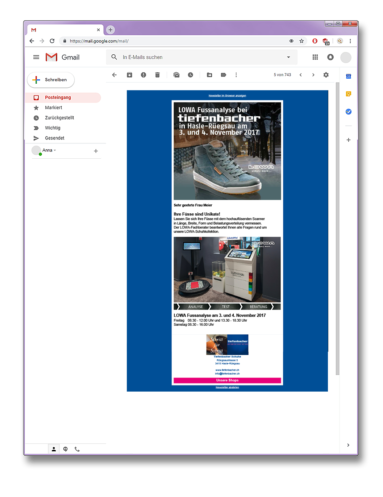This screenshot has height=497, width=383.
Task: Open the three-dot more options menu
Action: pyautogui.click(x=236, y=75)
